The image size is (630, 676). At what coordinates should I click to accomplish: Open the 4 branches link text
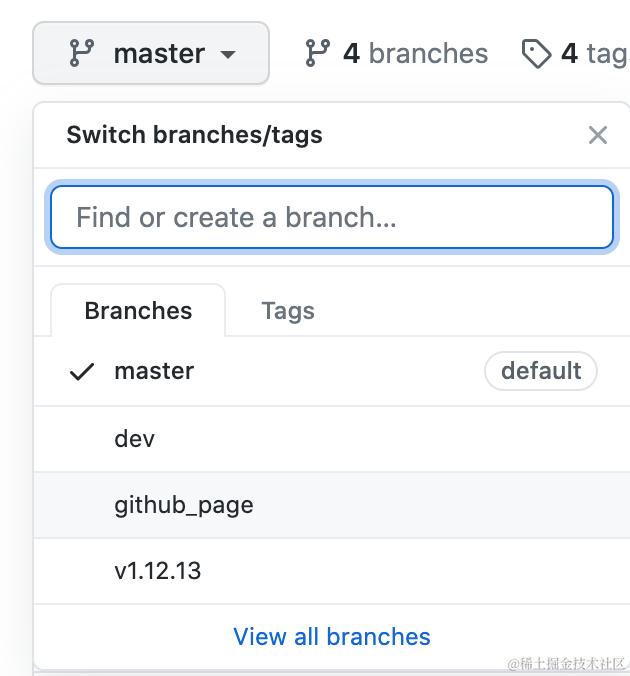[x=415, y=53]
